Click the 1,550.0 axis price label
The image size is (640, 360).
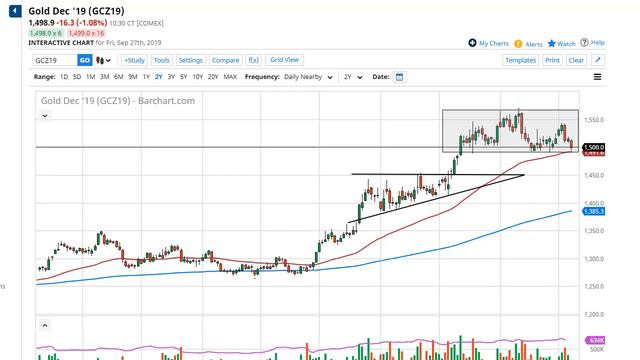click(594, 120)
